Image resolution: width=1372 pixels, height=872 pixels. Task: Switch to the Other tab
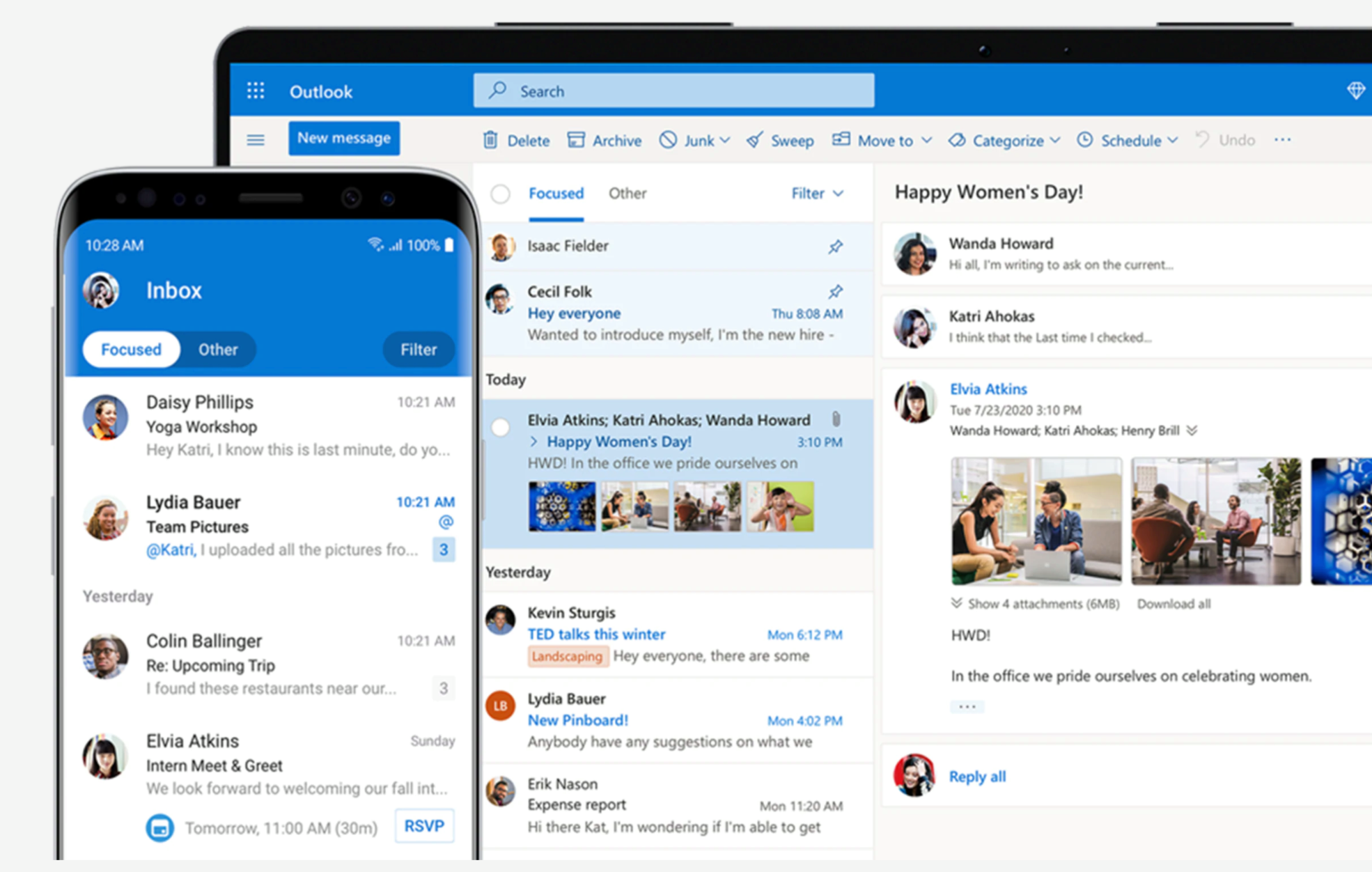(x=626, y=194)
